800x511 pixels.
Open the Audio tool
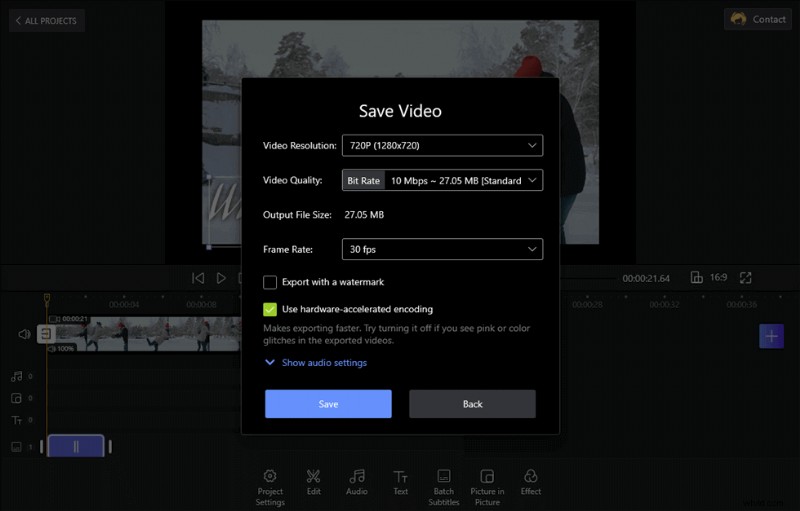(x=357, y=482)
